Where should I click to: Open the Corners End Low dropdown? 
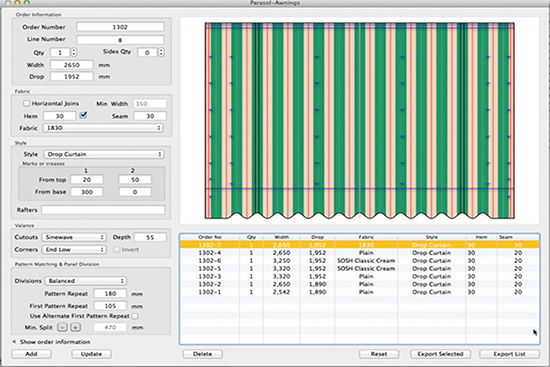74,250
